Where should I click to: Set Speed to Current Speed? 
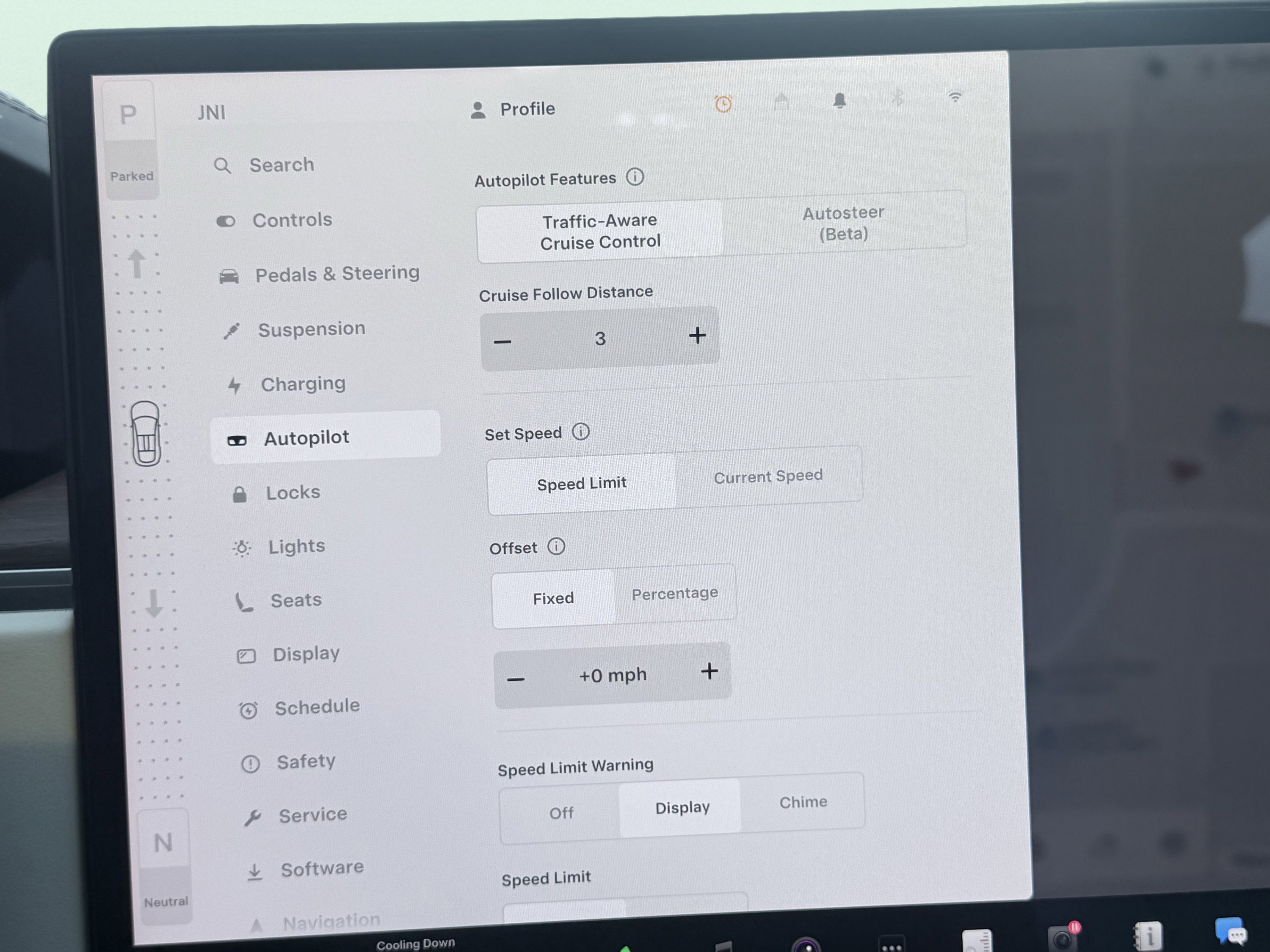pos(769,476)
